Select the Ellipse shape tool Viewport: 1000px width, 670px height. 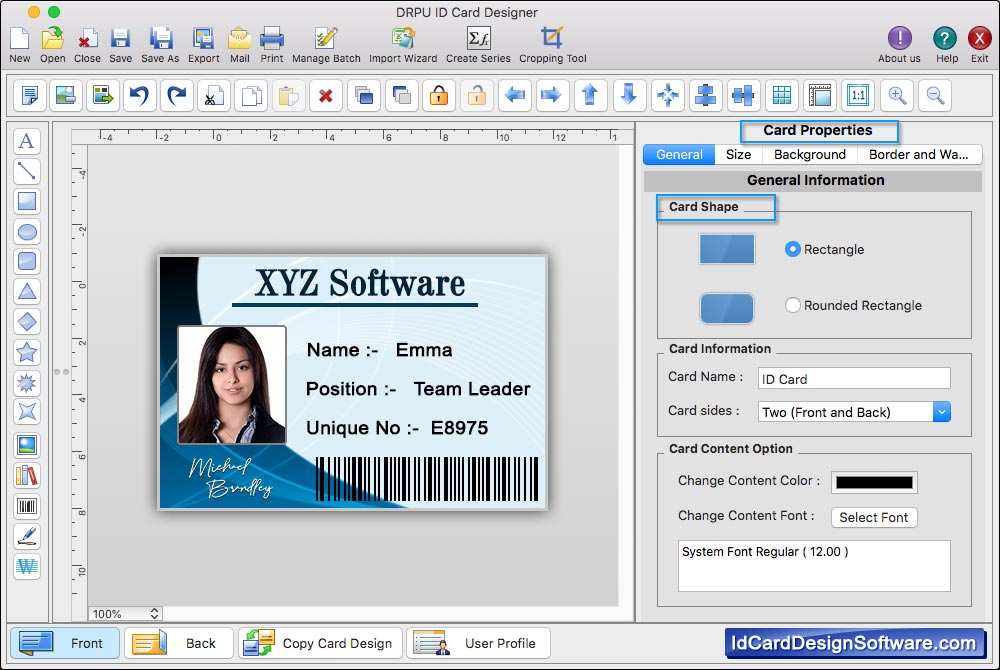[27, 231]
